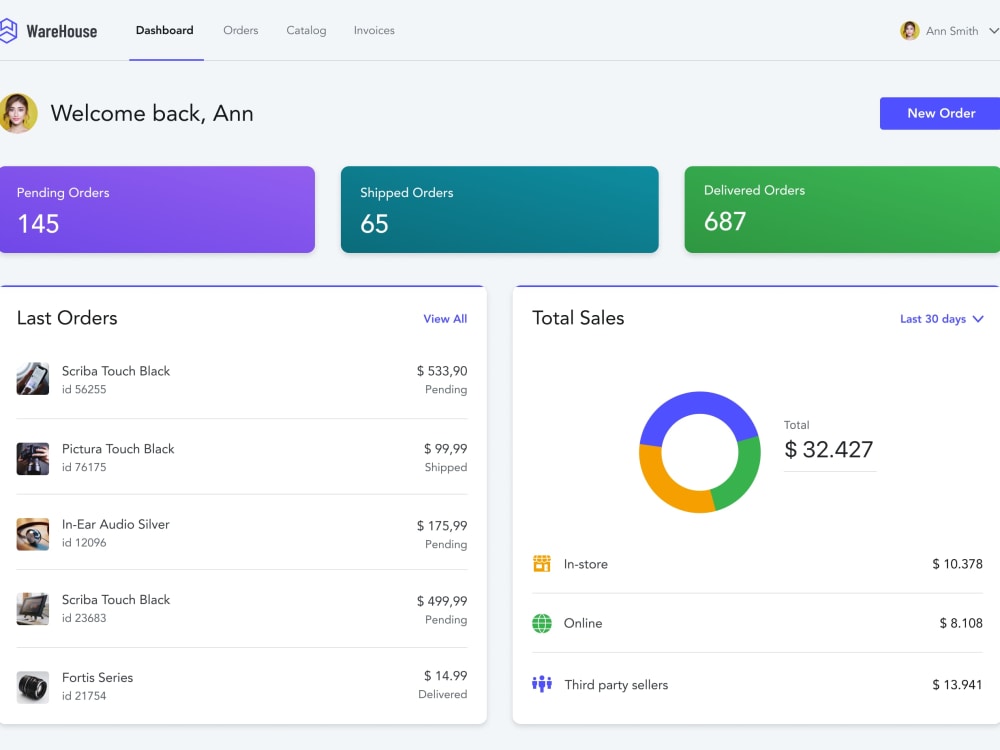
Task: Click the Shipped status of Pictura order
Action: (x=446, y=467)
